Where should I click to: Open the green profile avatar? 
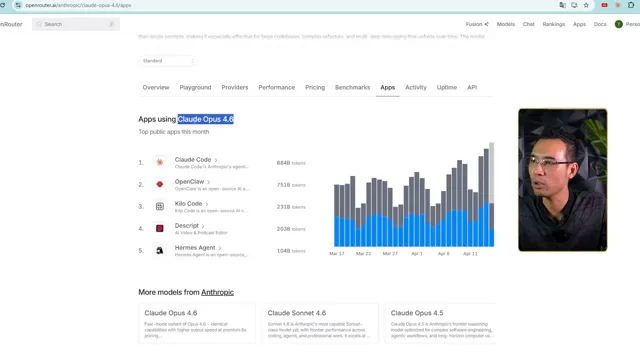pos(619,24)
